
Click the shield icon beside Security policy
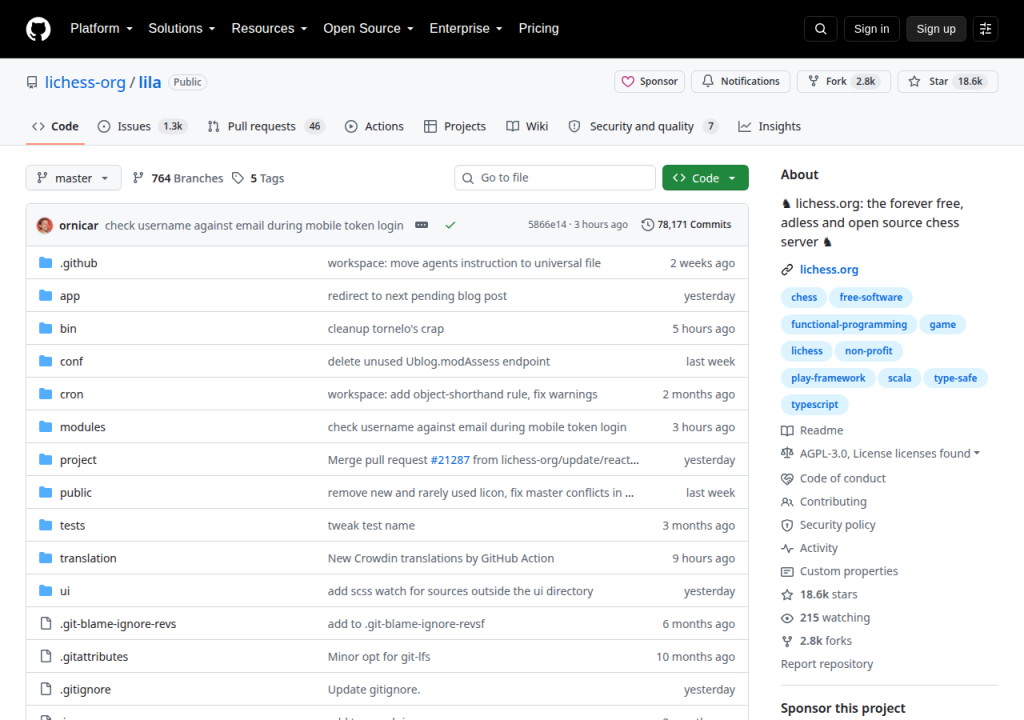point(787,525)
